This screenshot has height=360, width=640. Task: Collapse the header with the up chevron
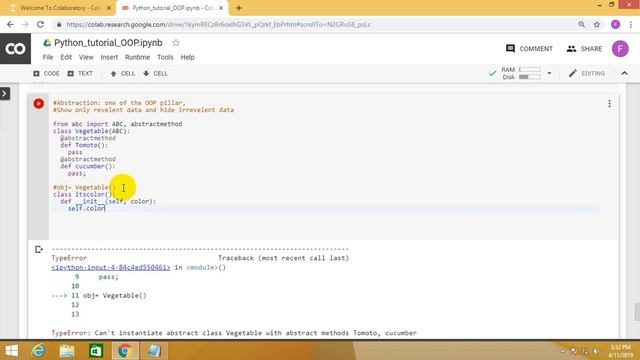coord(624,73)
